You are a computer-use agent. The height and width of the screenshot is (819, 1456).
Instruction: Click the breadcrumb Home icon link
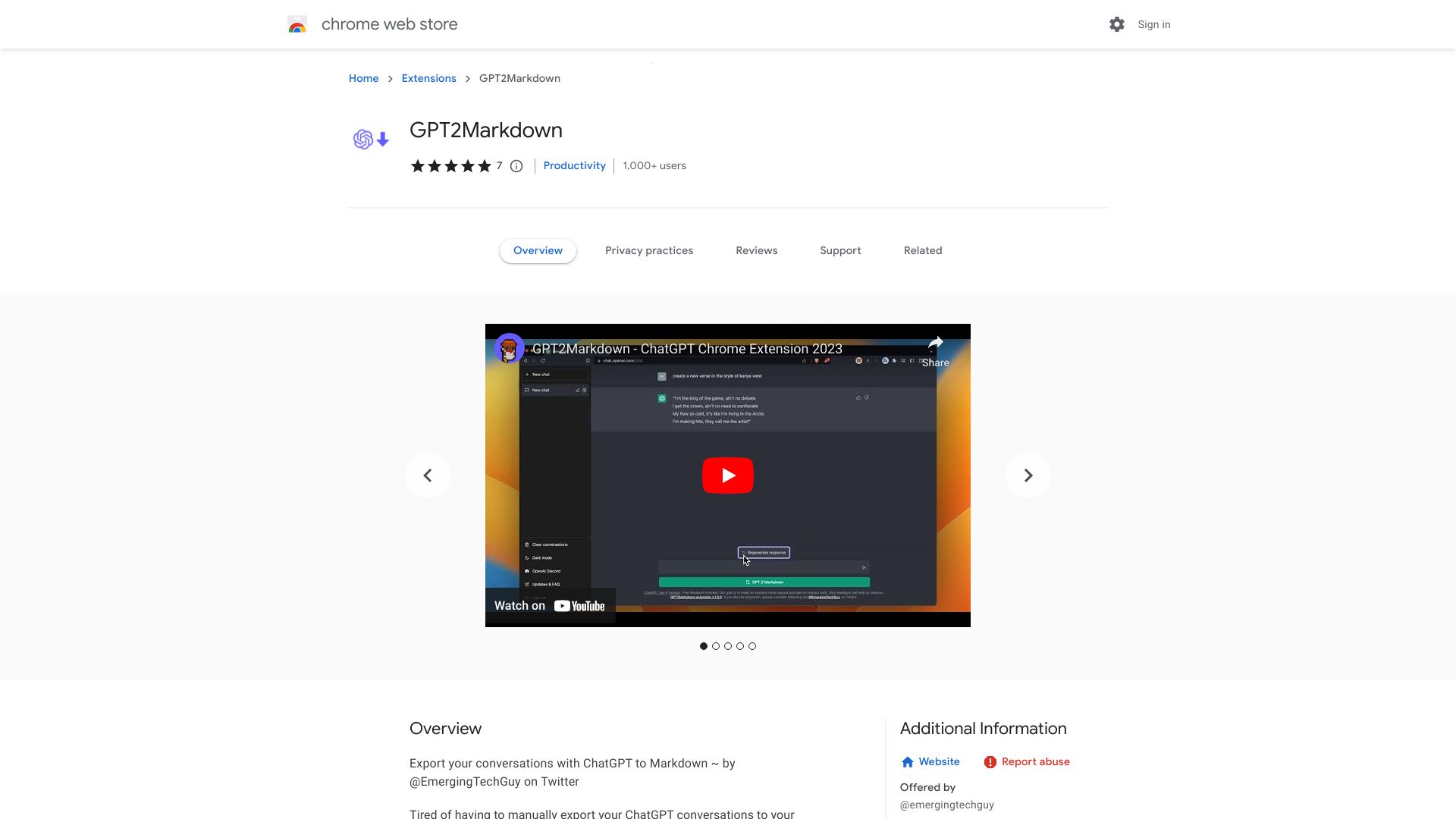point(363,78)
